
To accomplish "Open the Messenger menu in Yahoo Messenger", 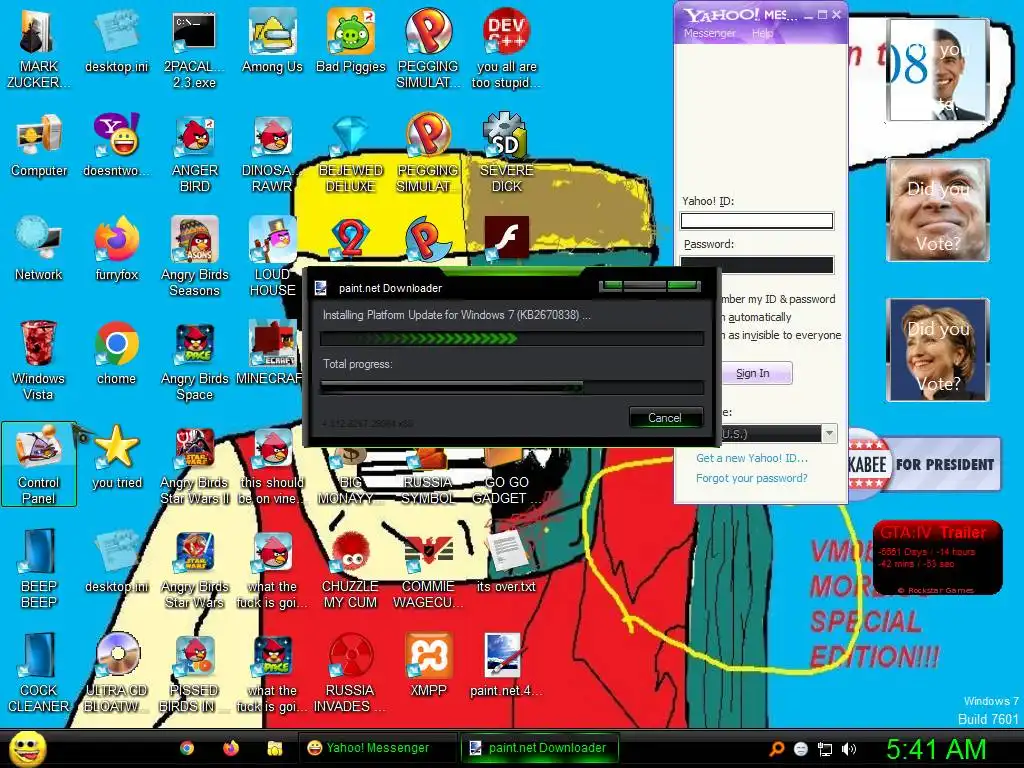I will coord(709,33).
